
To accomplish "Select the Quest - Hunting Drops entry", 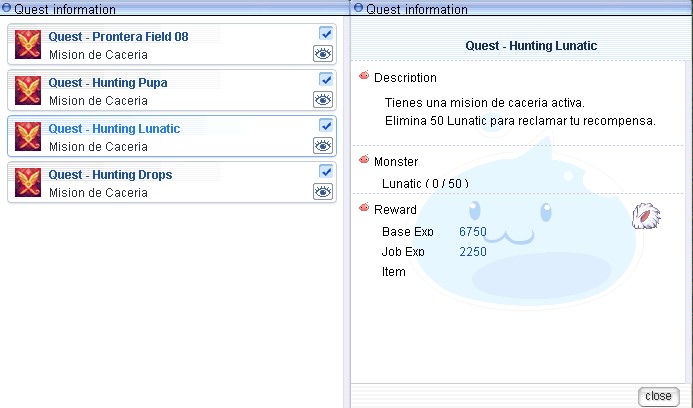I will tap(172, 183).
